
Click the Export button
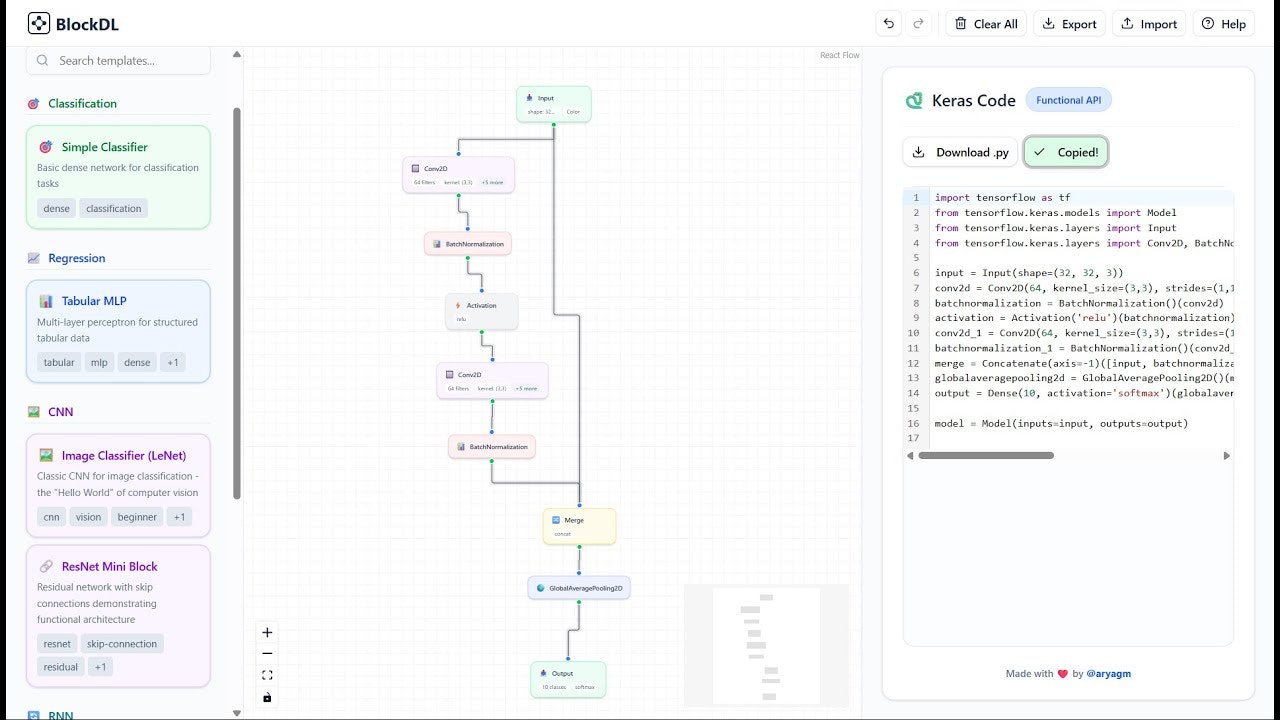1069,23
